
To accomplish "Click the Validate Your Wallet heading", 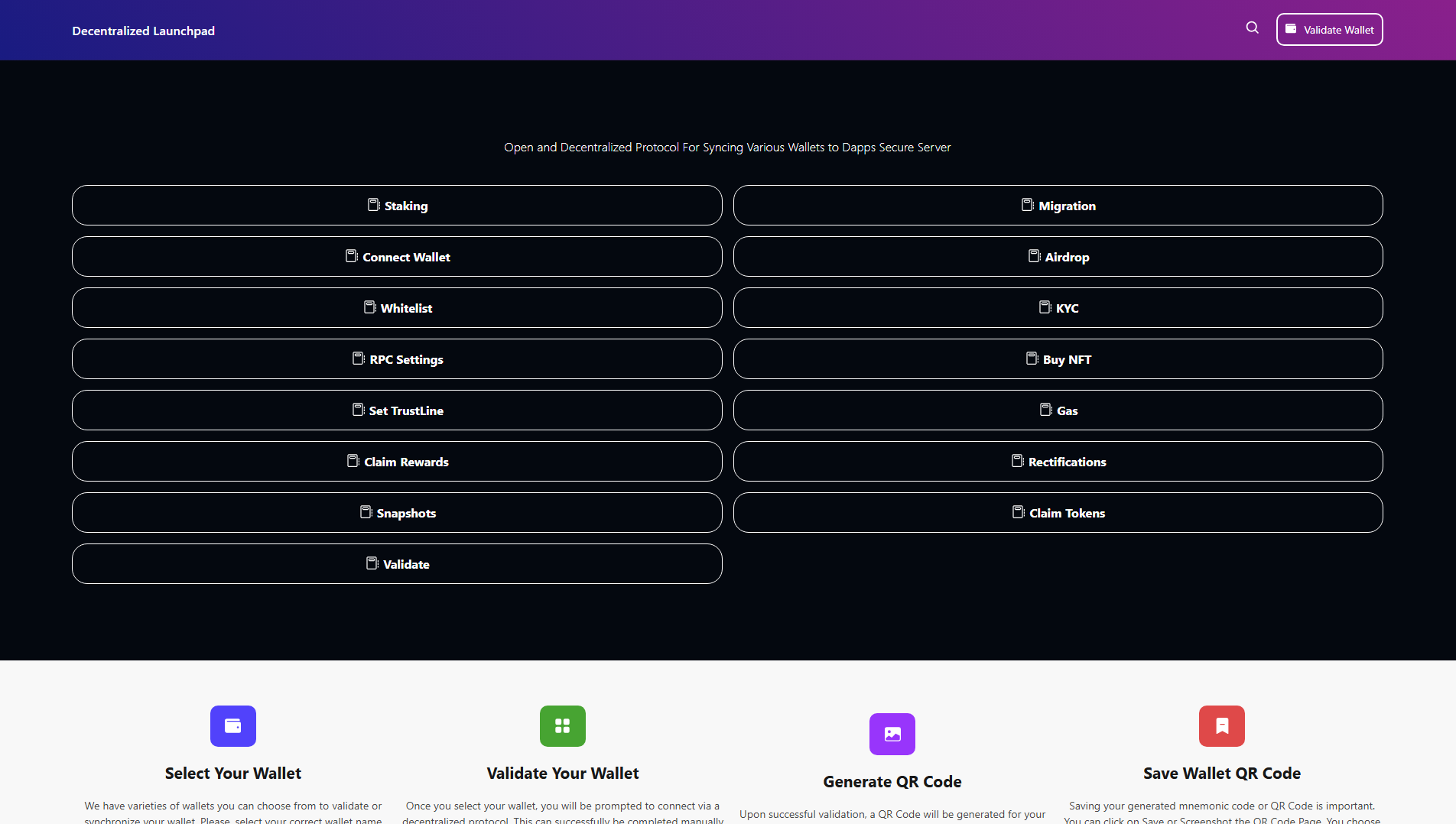I will (563, 774).
